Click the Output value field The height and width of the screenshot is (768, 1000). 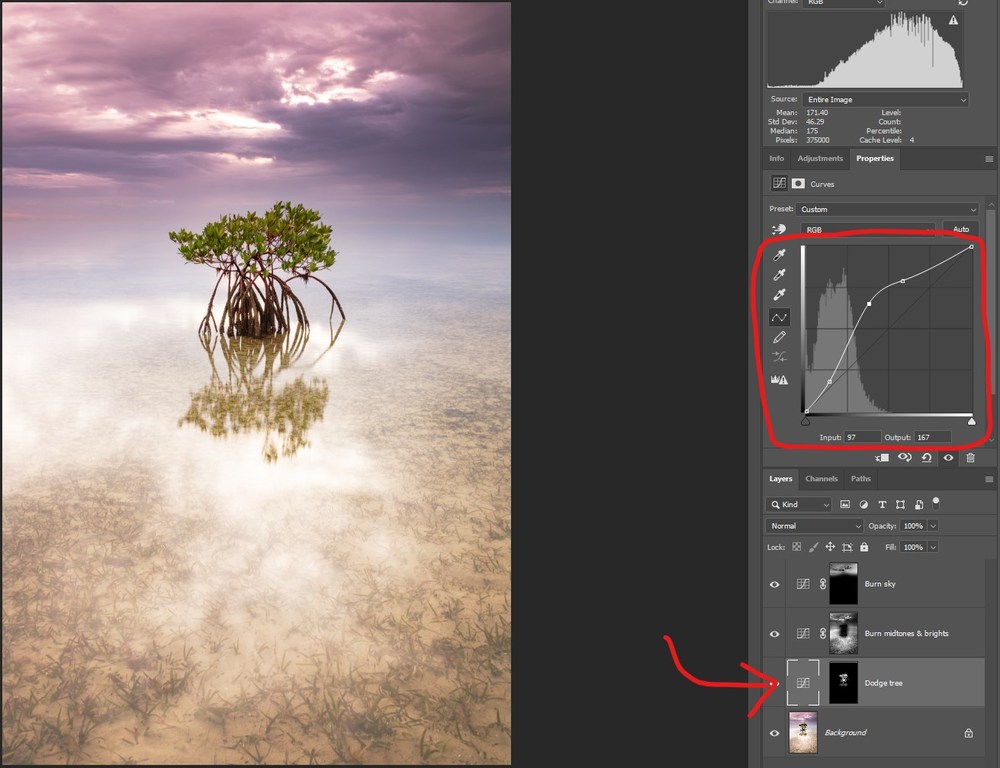point(932,438)
